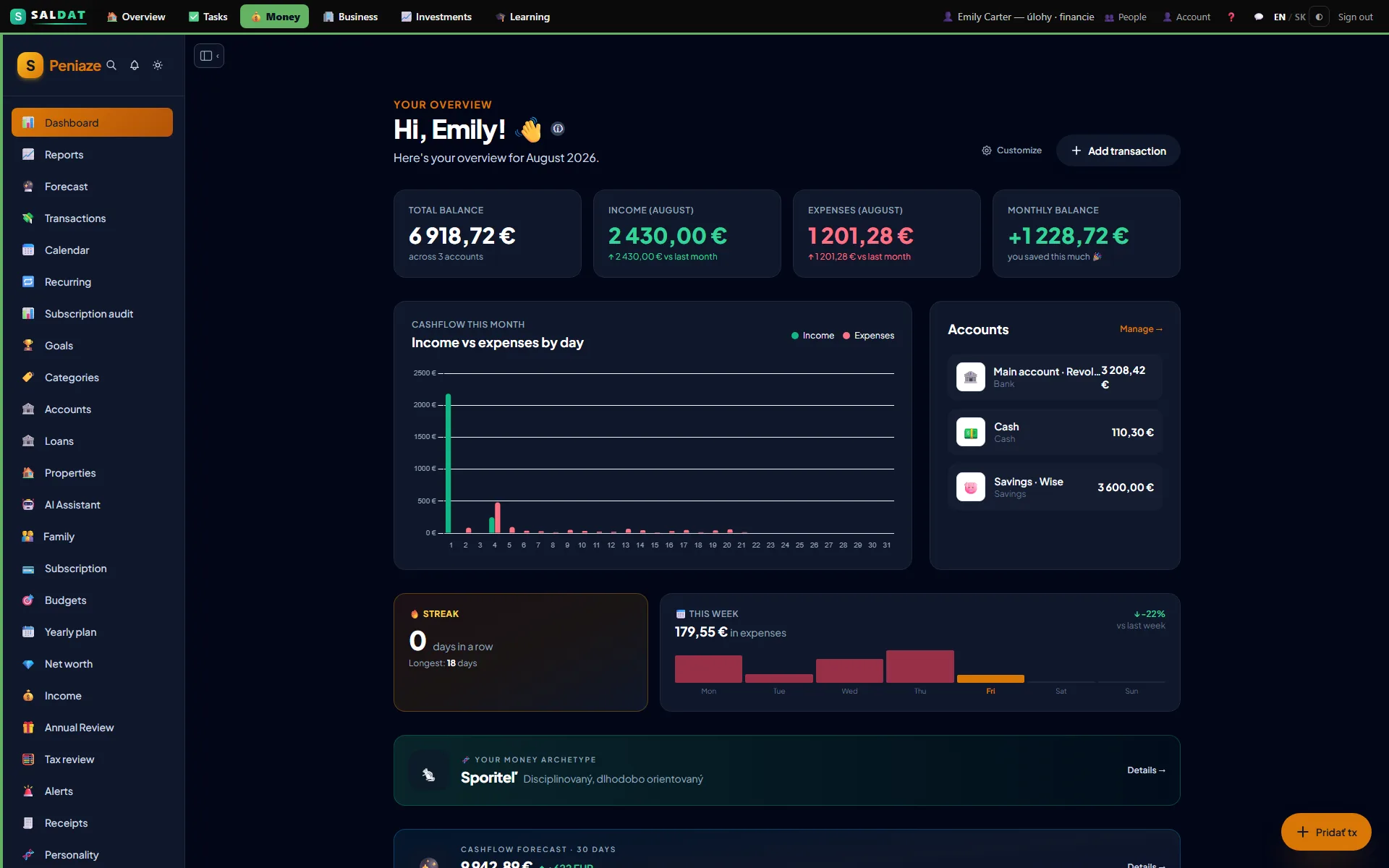1389x868 pixels.
Task: Click Thursday bar in This Week chart
Action: pyautogui.click(x=920, y=666)
